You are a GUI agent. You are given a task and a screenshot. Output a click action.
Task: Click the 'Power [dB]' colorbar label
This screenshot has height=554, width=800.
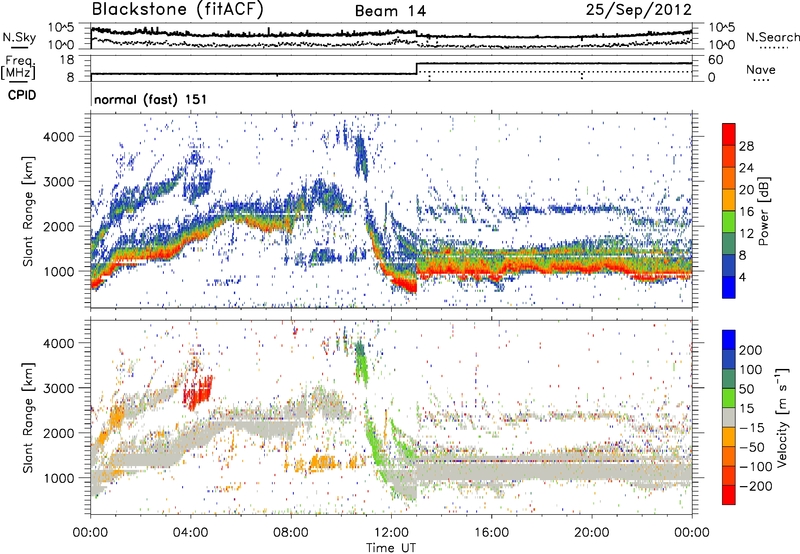coord(764,211)
